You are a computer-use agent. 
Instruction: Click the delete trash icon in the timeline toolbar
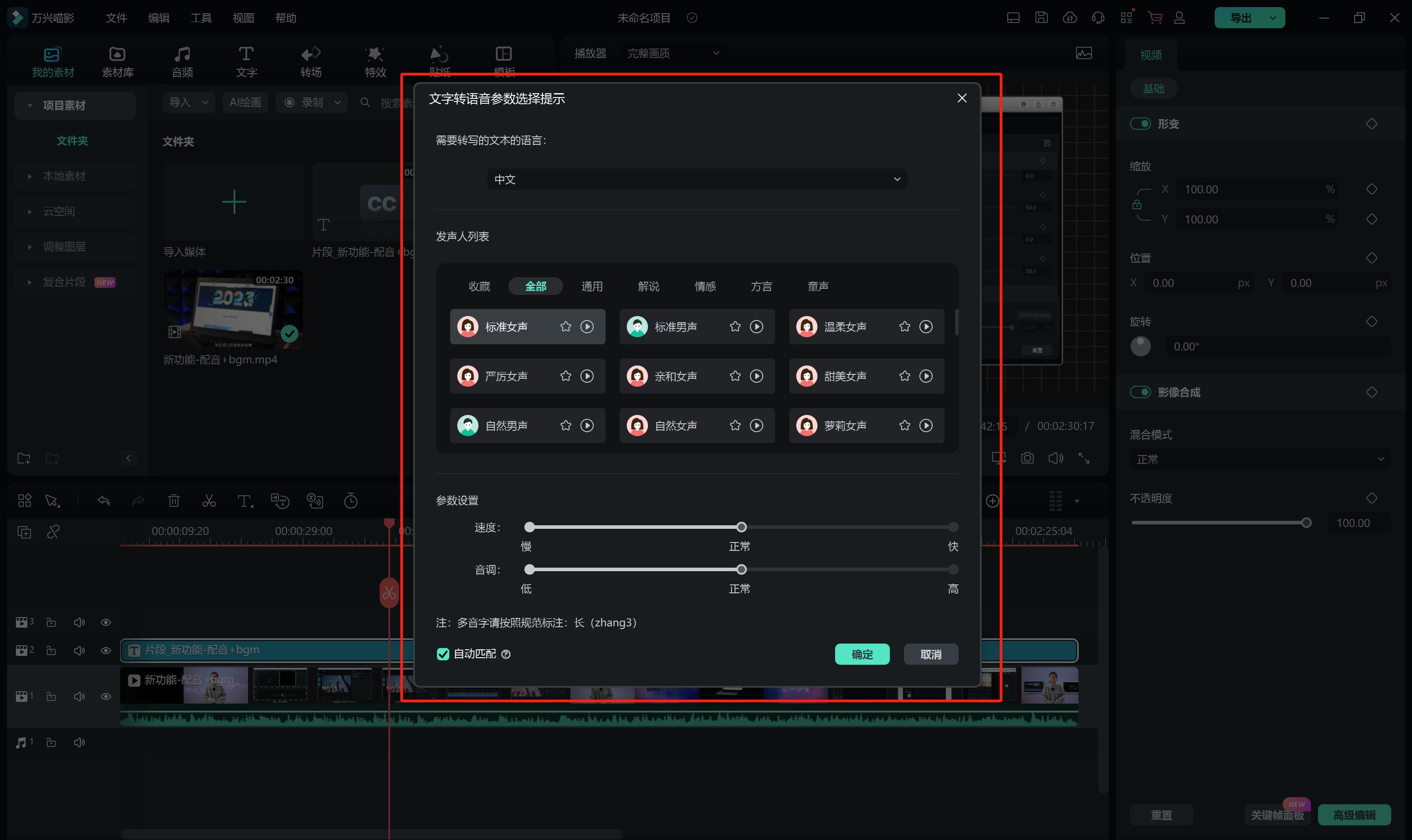coord(174,501)
